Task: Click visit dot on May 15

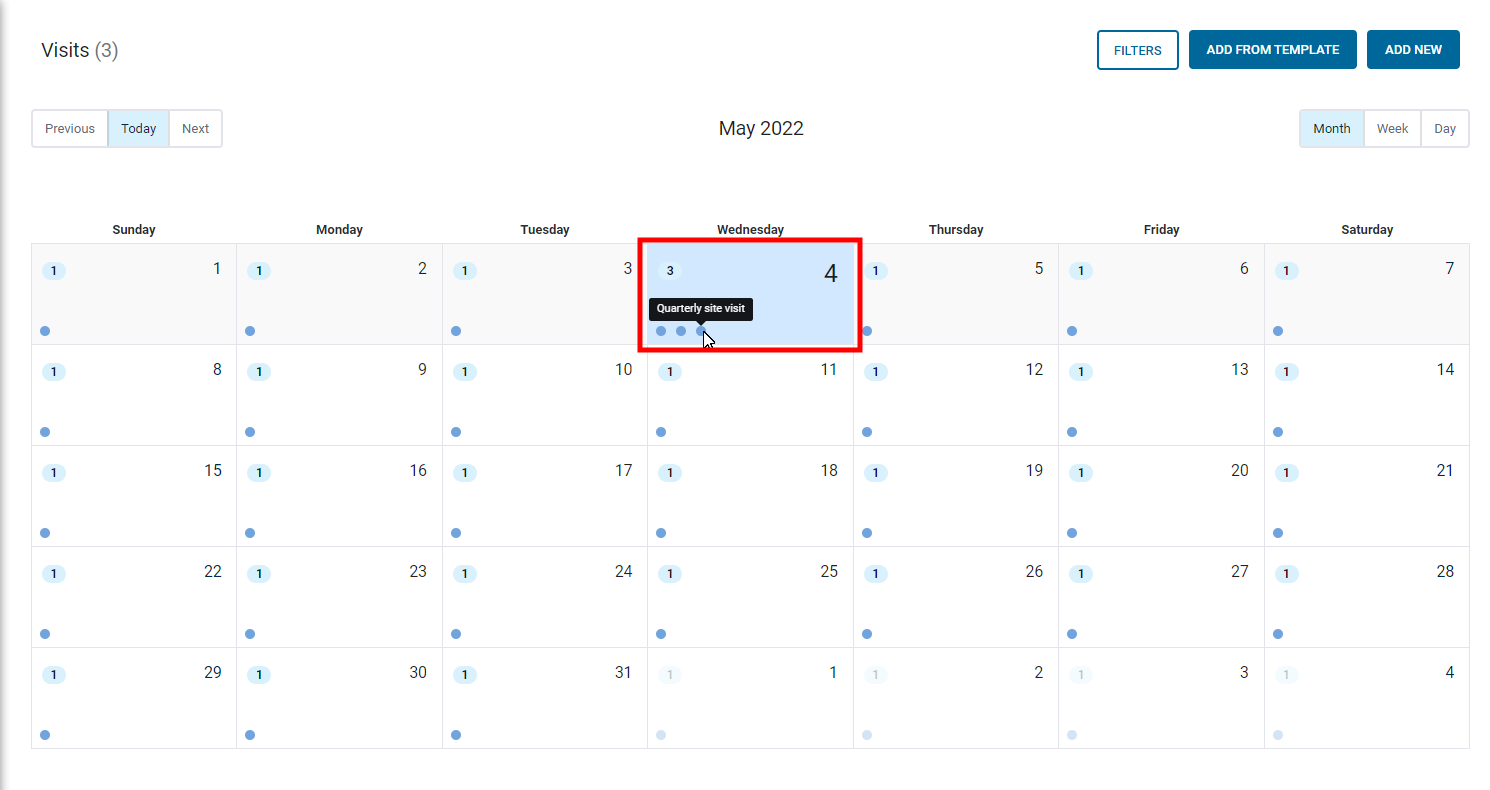Action: [x=45, y=533]
